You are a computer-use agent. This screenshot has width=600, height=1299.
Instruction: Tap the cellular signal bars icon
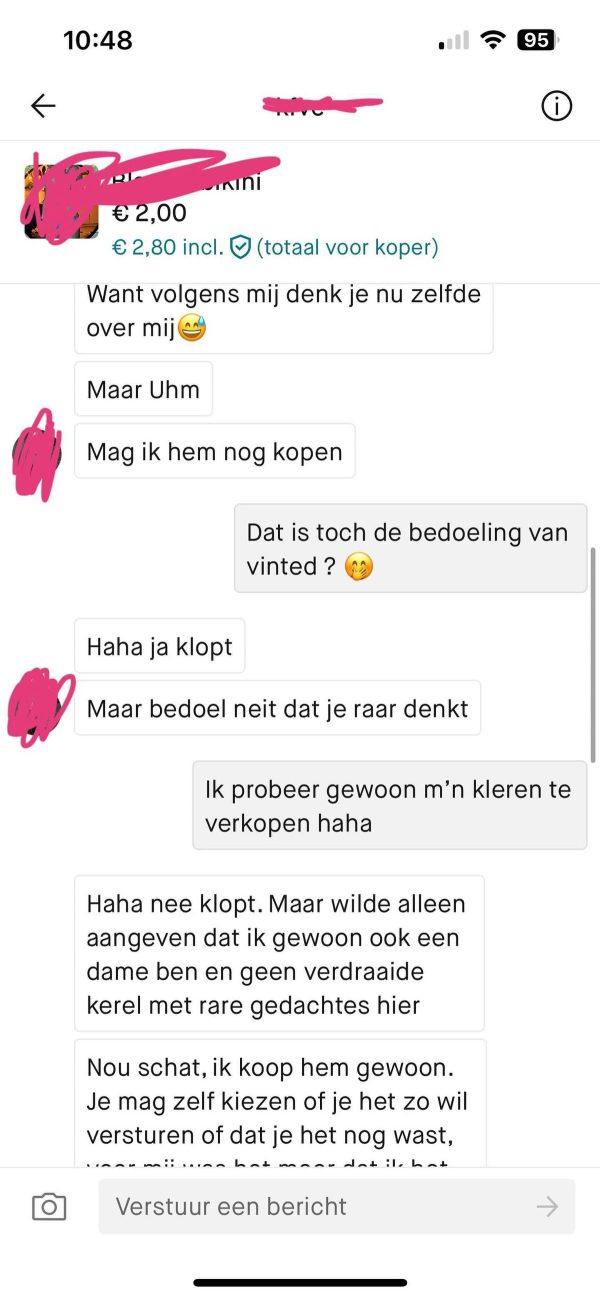[x=454, y=41]
